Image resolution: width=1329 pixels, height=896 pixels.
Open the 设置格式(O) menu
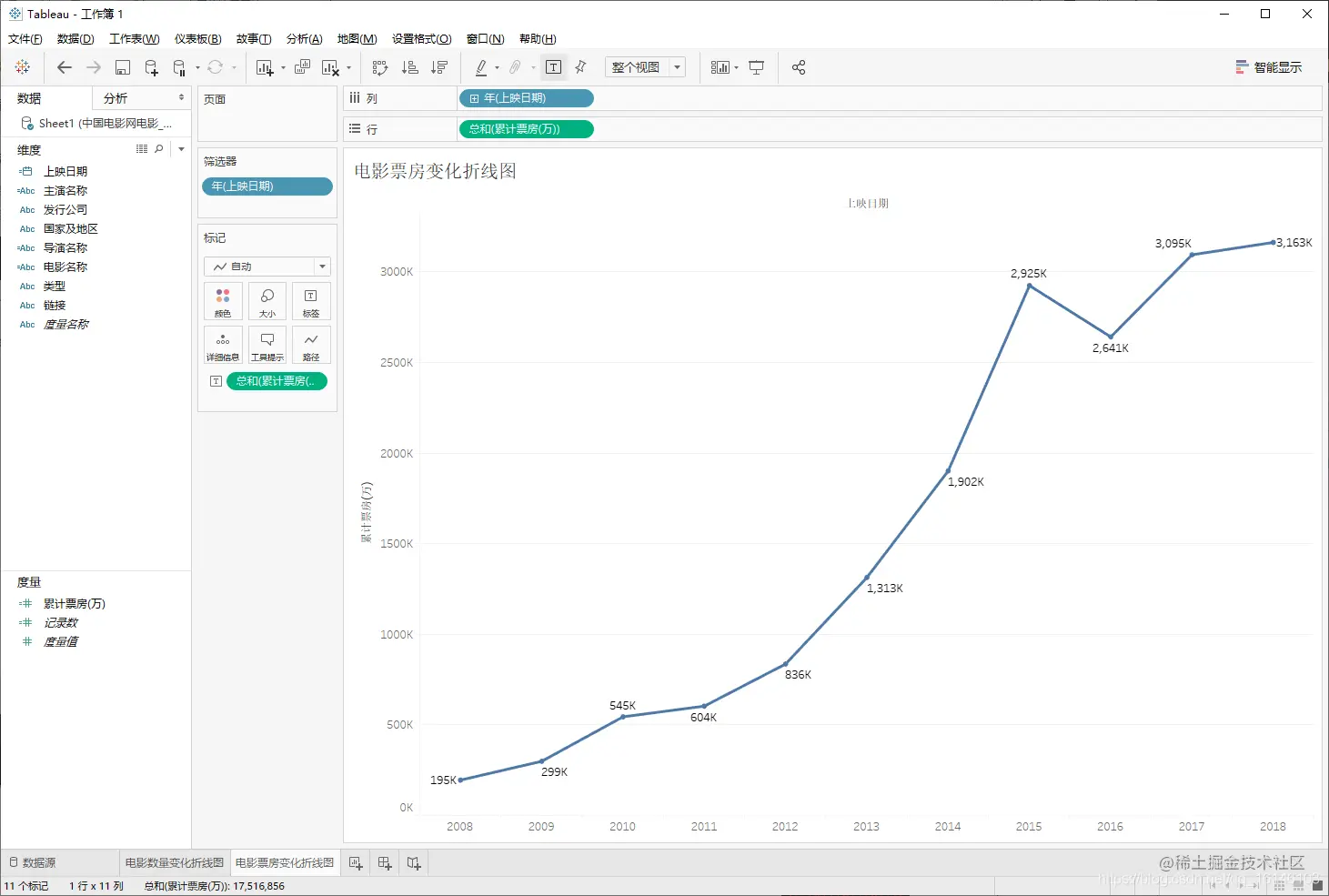pyautogui.click(x=422, y=39)
